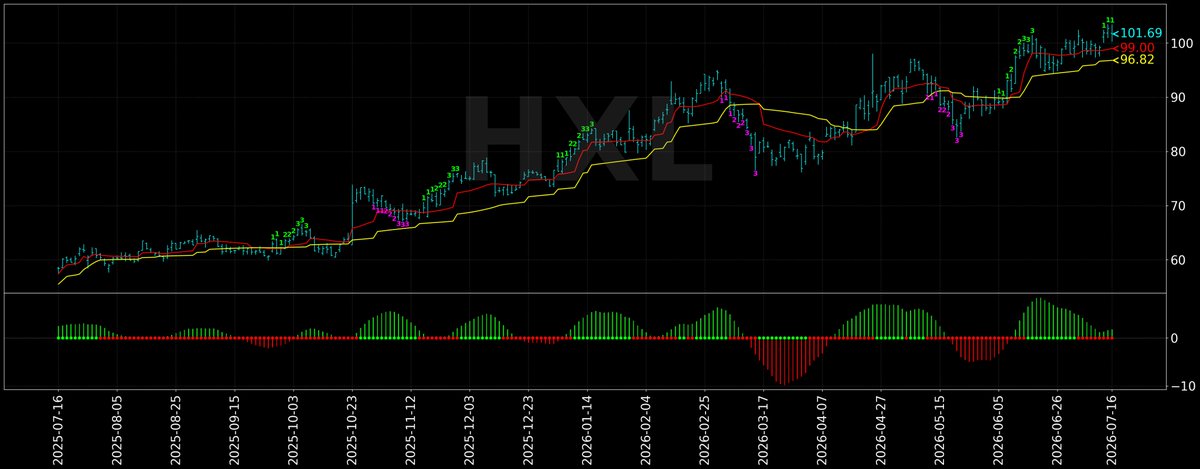
Task: Click the 70 price axis tick
Action: click(x=1180, y=206)
